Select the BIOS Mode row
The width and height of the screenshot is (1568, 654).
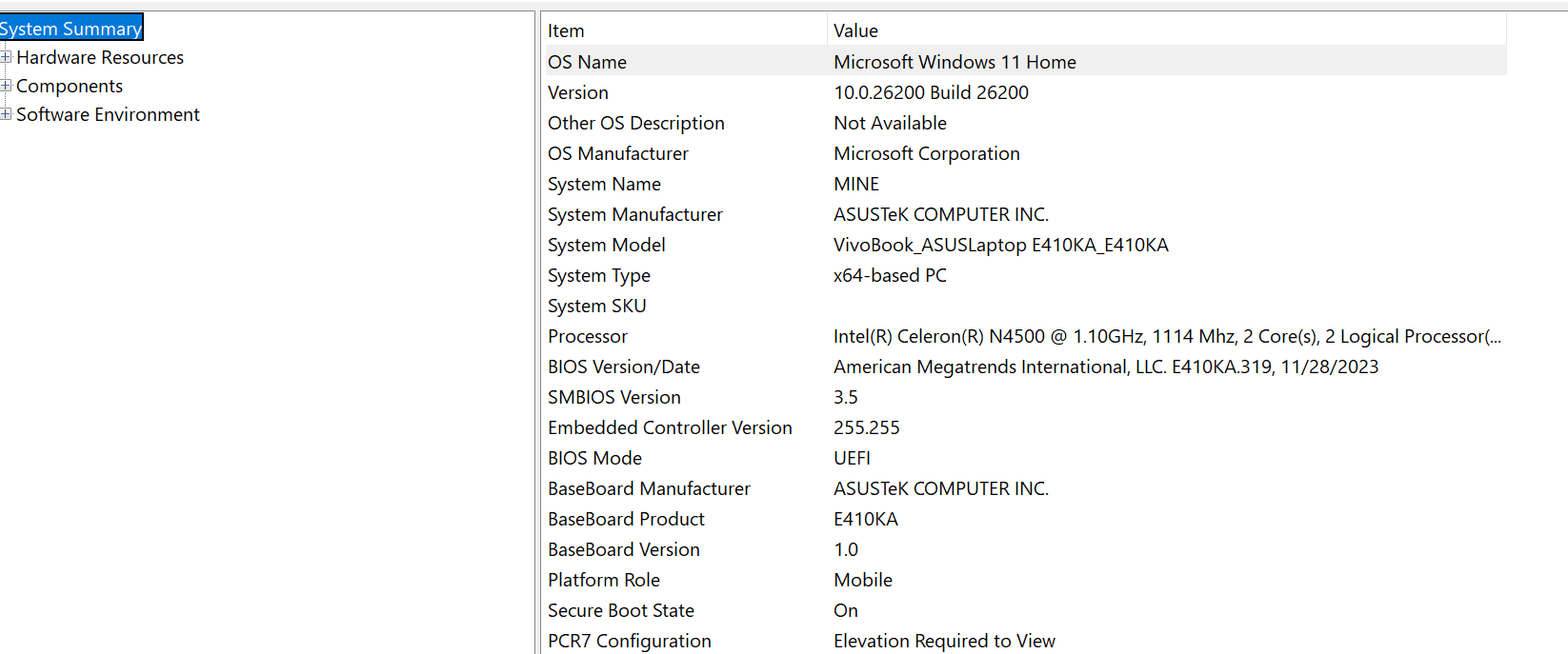[595, 458]
